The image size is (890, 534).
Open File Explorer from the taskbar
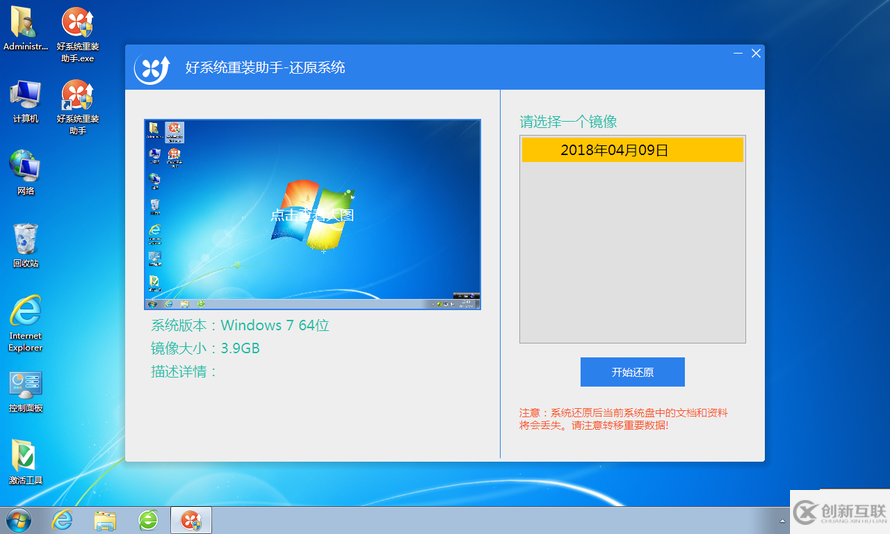105,520
